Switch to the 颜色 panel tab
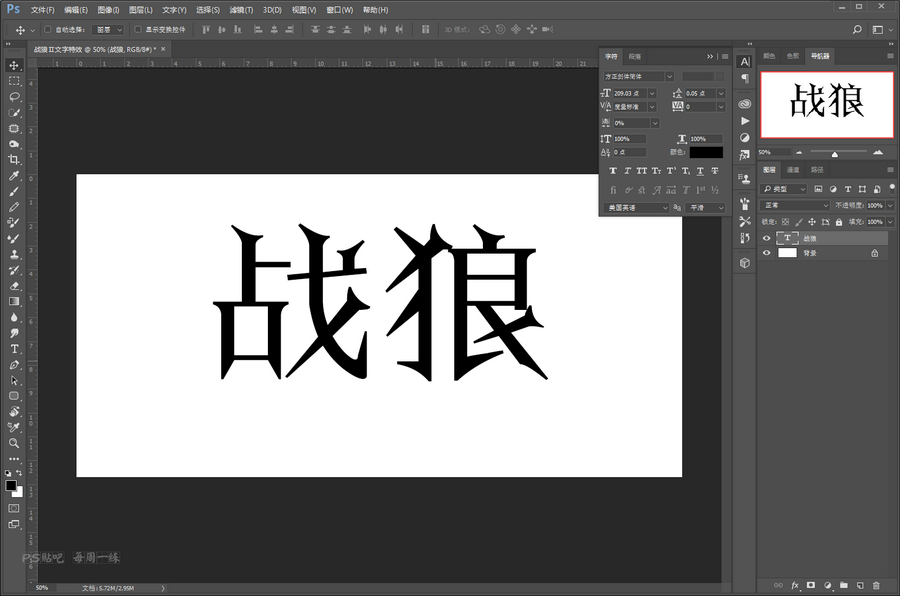This screenshot has height=596, width=900. tap(769, 56)
